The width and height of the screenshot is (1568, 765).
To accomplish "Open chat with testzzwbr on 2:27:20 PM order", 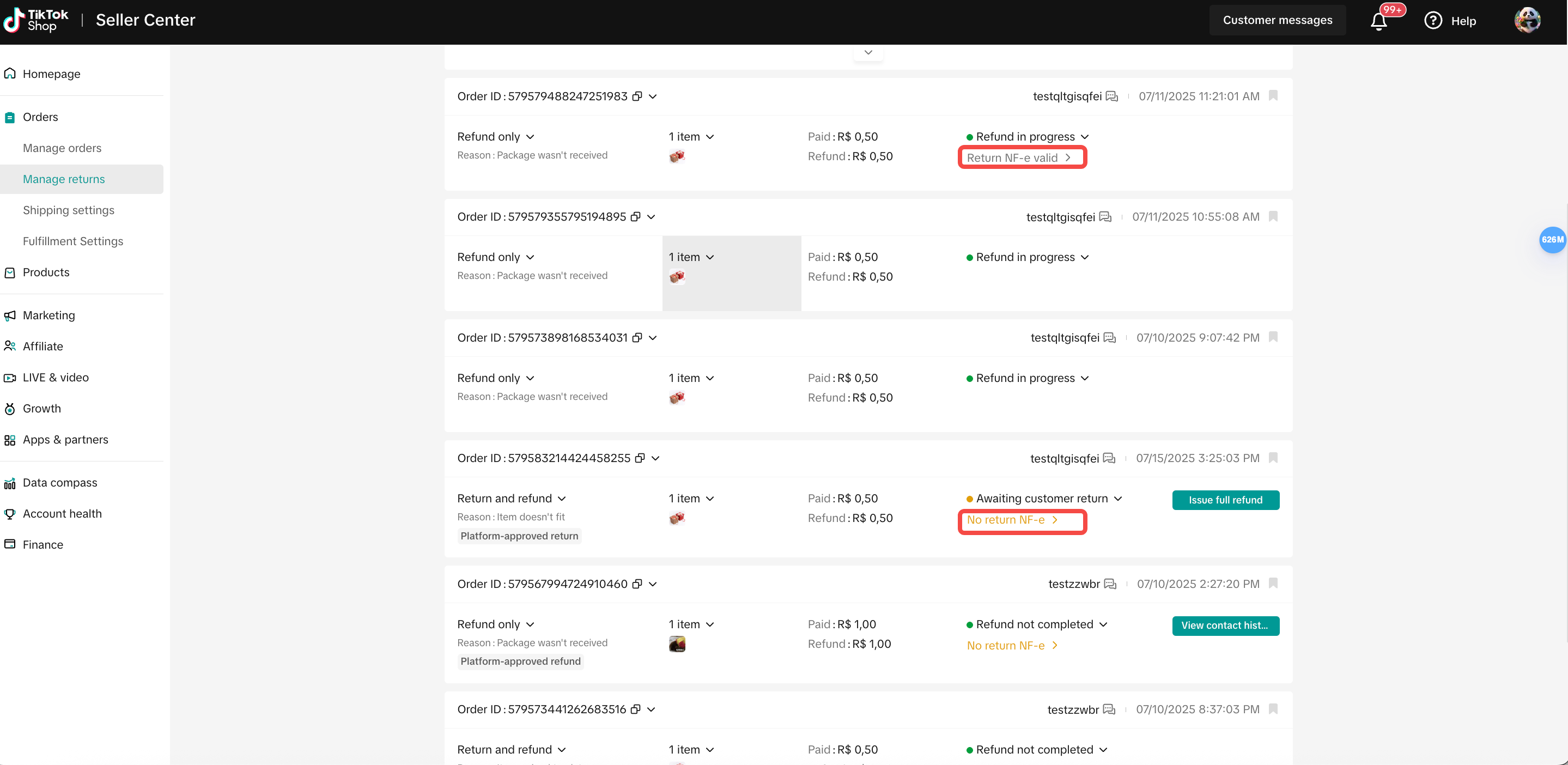I will pos(1110,584).
